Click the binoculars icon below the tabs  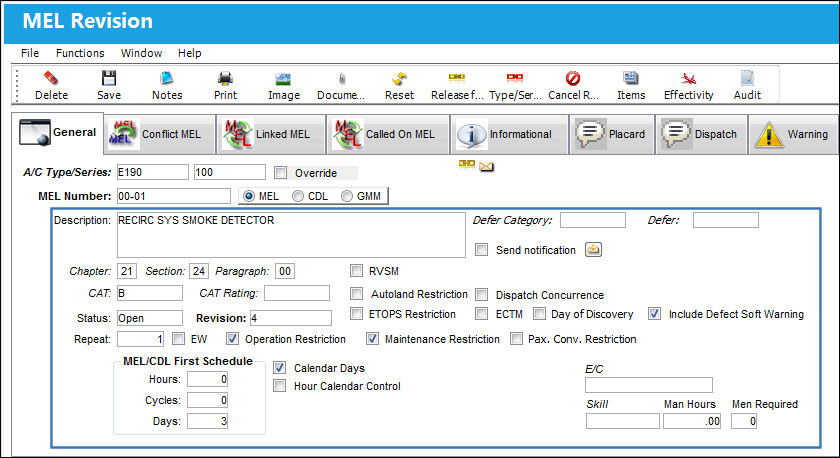(x=467, y=164)
